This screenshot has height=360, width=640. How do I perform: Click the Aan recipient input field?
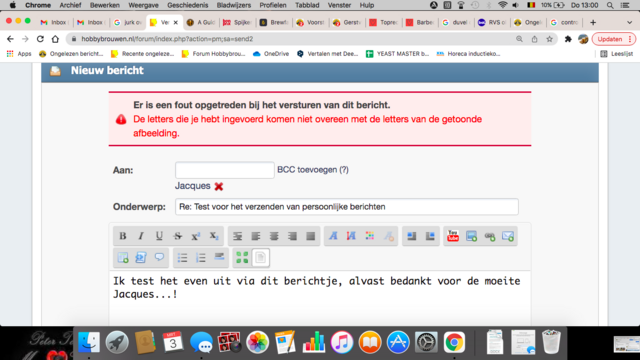pyautogui.click(x=225, y=170)
